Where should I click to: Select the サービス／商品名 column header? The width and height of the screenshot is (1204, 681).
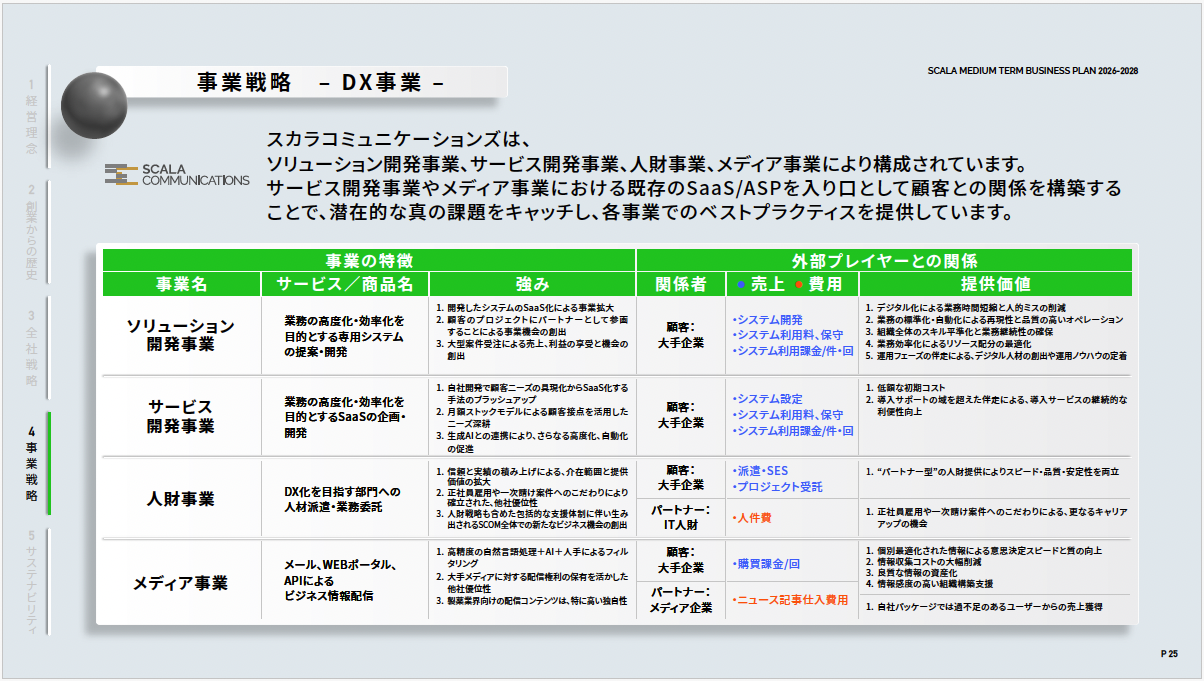[x=345, y=284]
